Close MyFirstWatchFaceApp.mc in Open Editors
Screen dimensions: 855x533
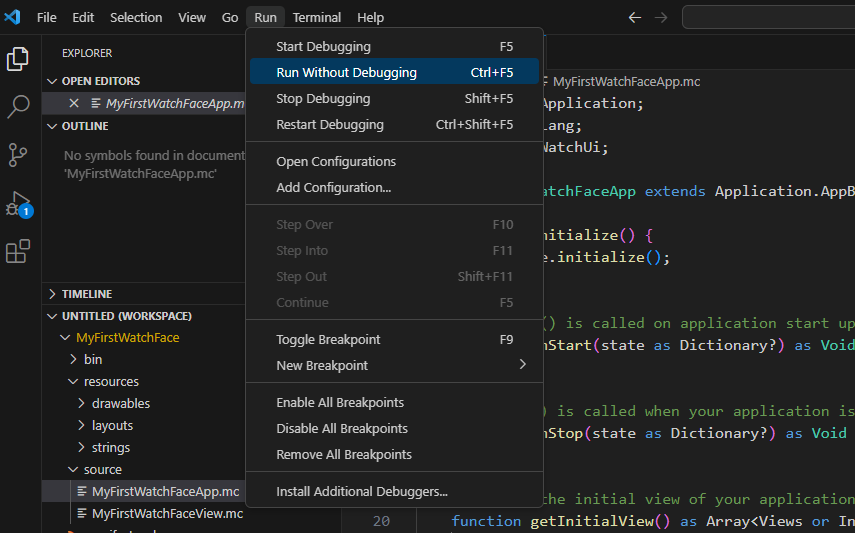tap(74, 103)
